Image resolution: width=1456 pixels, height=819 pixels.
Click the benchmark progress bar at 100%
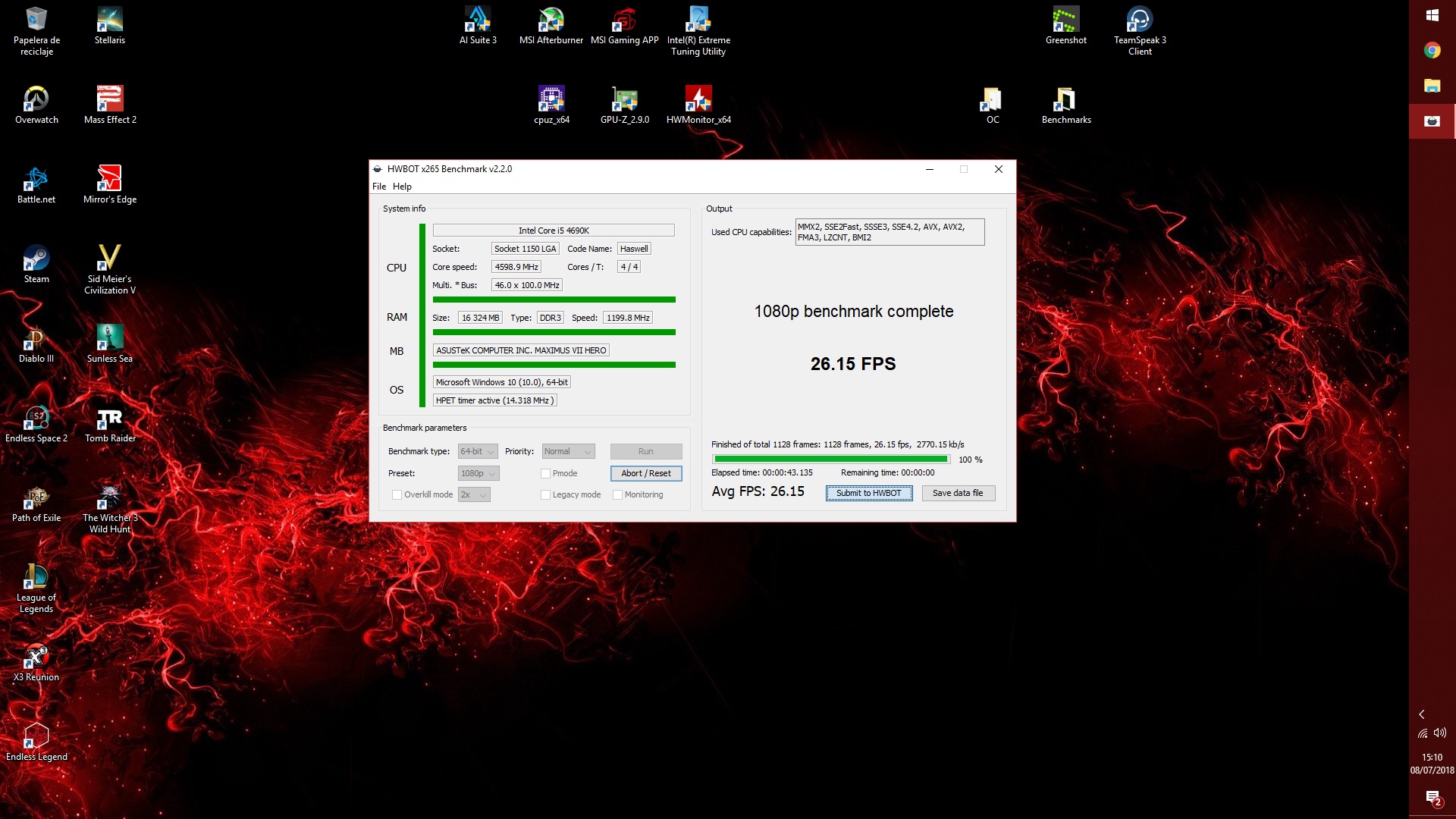[x=830, y=459]
